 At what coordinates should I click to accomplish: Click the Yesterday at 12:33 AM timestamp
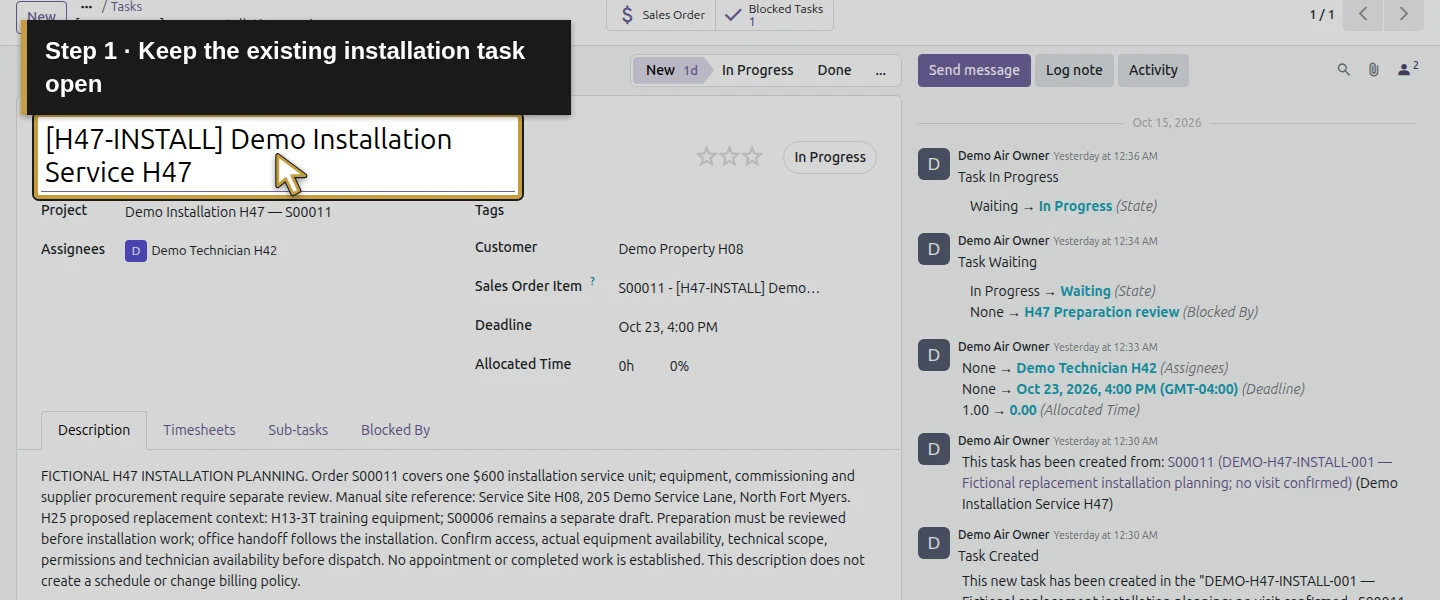[1105, 347]
